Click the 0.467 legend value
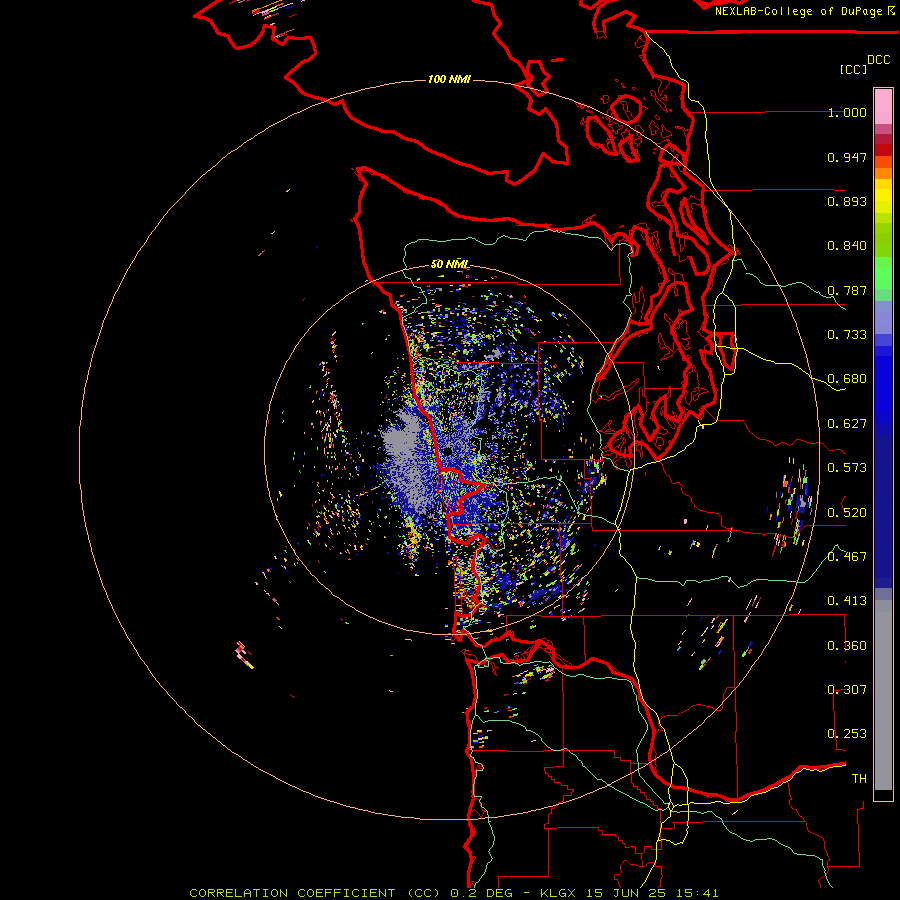Screen dimensions: 900x900 tap(847, 557)
